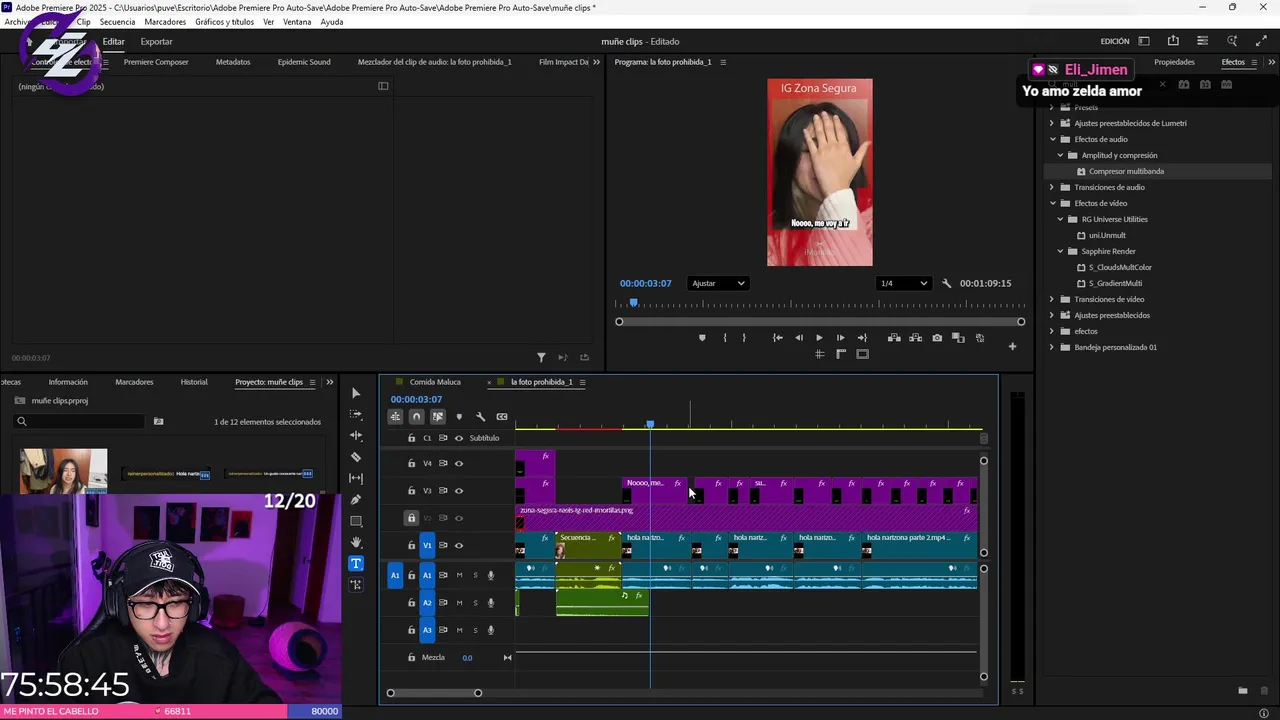Screen dimensions: 1280x720
Task: Toggle linked selection in timeline
Action: click(x=437, y=417)
